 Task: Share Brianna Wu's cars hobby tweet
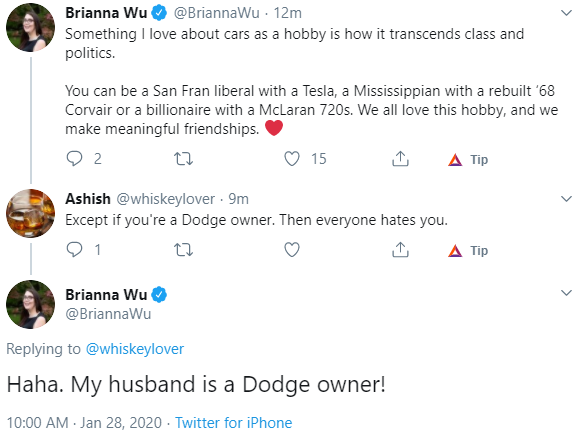400,159
